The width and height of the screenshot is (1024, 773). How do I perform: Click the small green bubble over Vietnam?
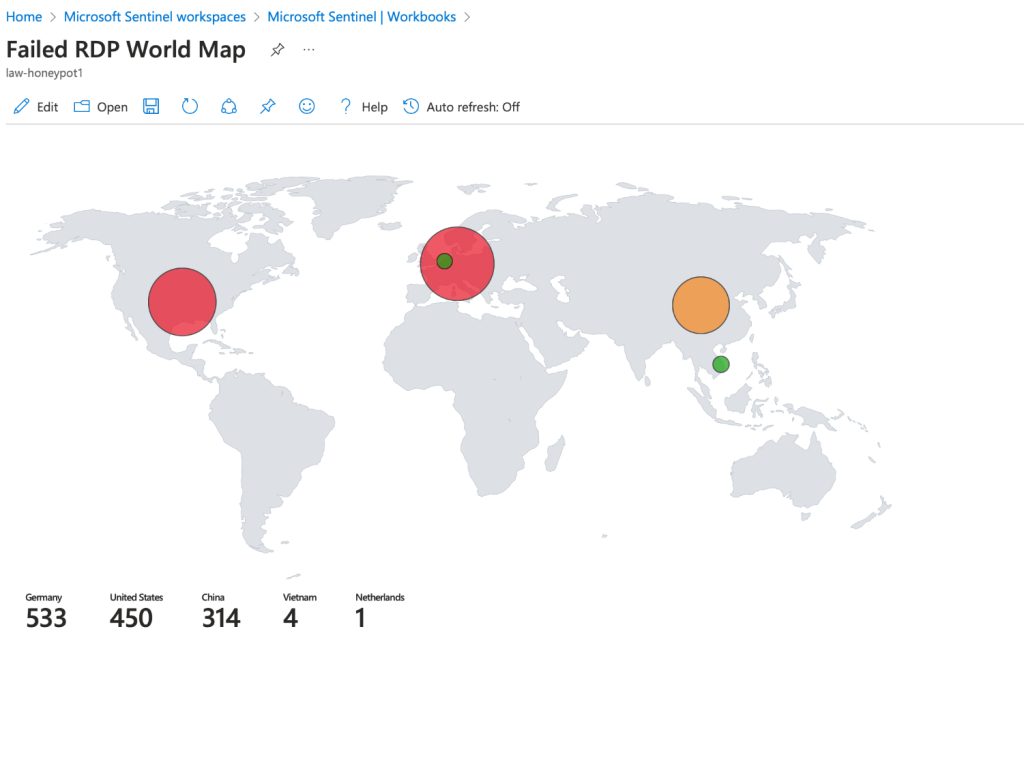[720, 364]
